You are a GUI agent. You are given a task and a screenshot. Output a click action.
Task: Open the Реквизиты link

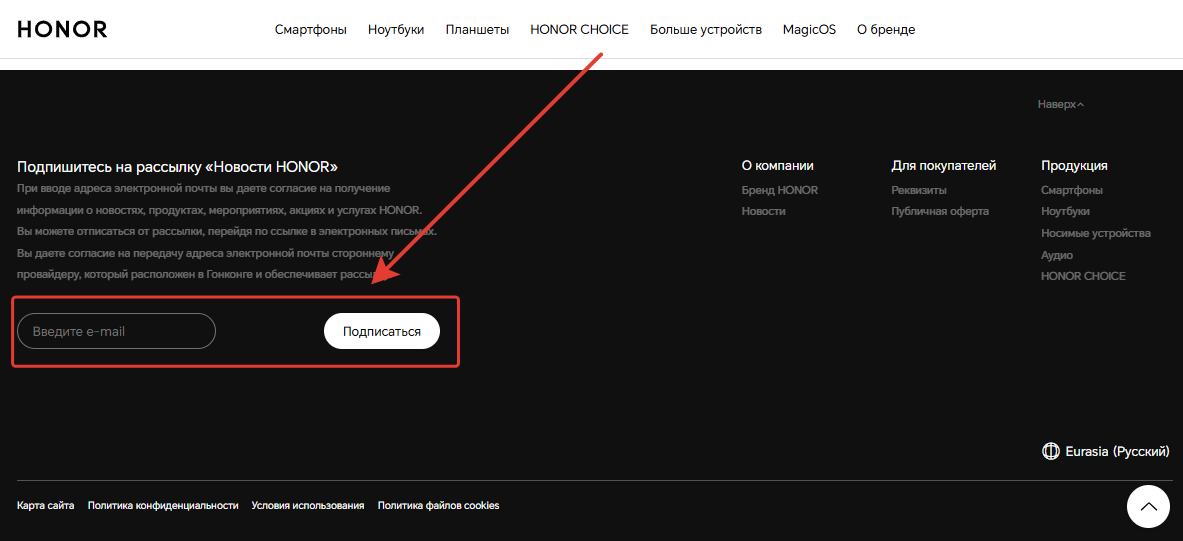(x=919, y=190)
